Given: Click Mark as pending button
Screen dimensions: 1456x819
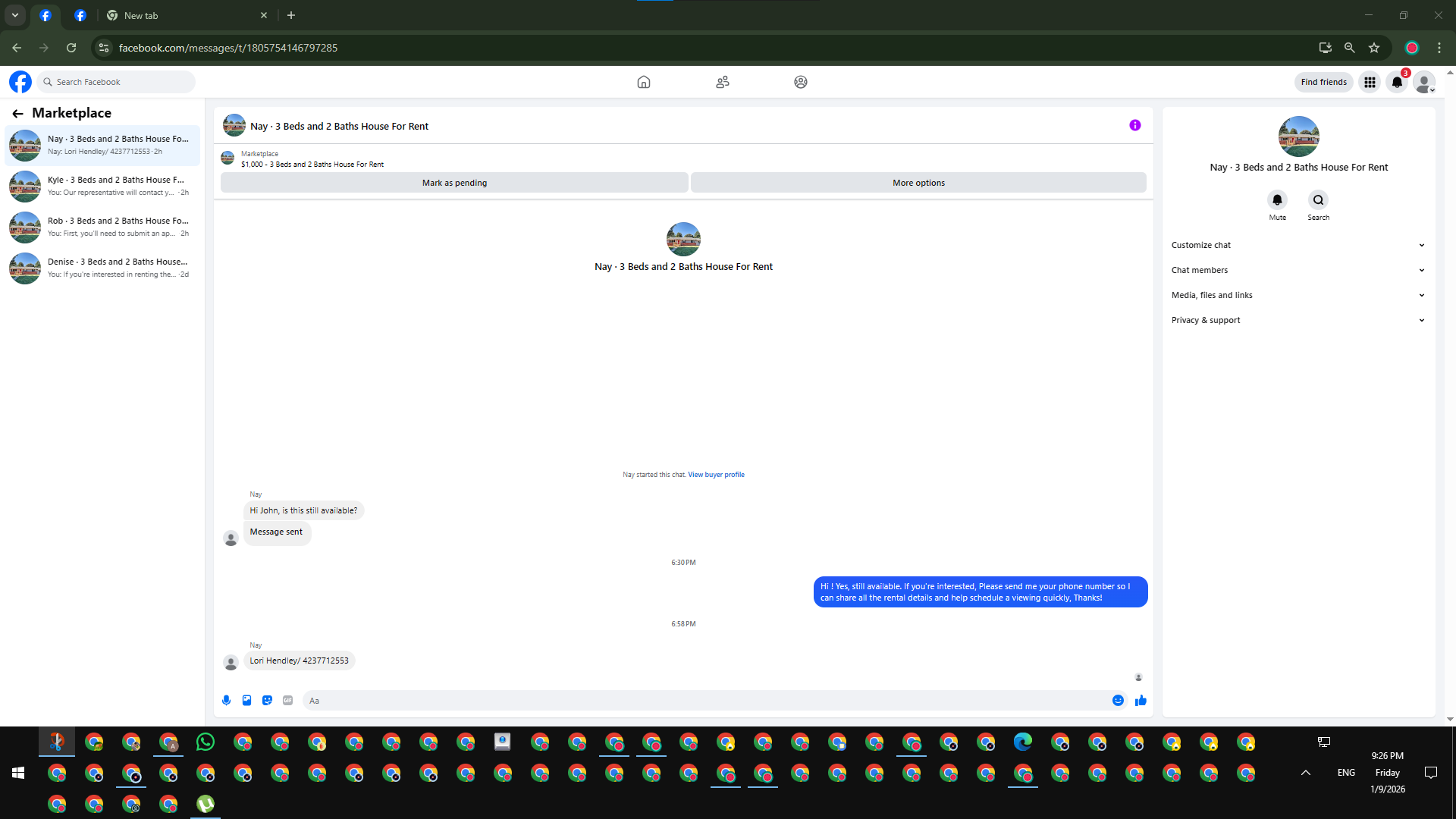Looking at the screenshot, I should click(454, 183).
